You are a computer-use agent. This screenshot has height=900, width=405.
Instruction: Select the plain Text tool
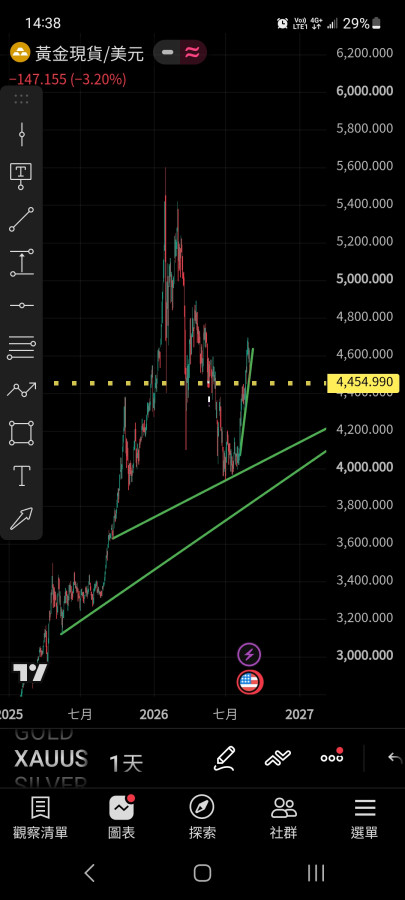point(21,476)
